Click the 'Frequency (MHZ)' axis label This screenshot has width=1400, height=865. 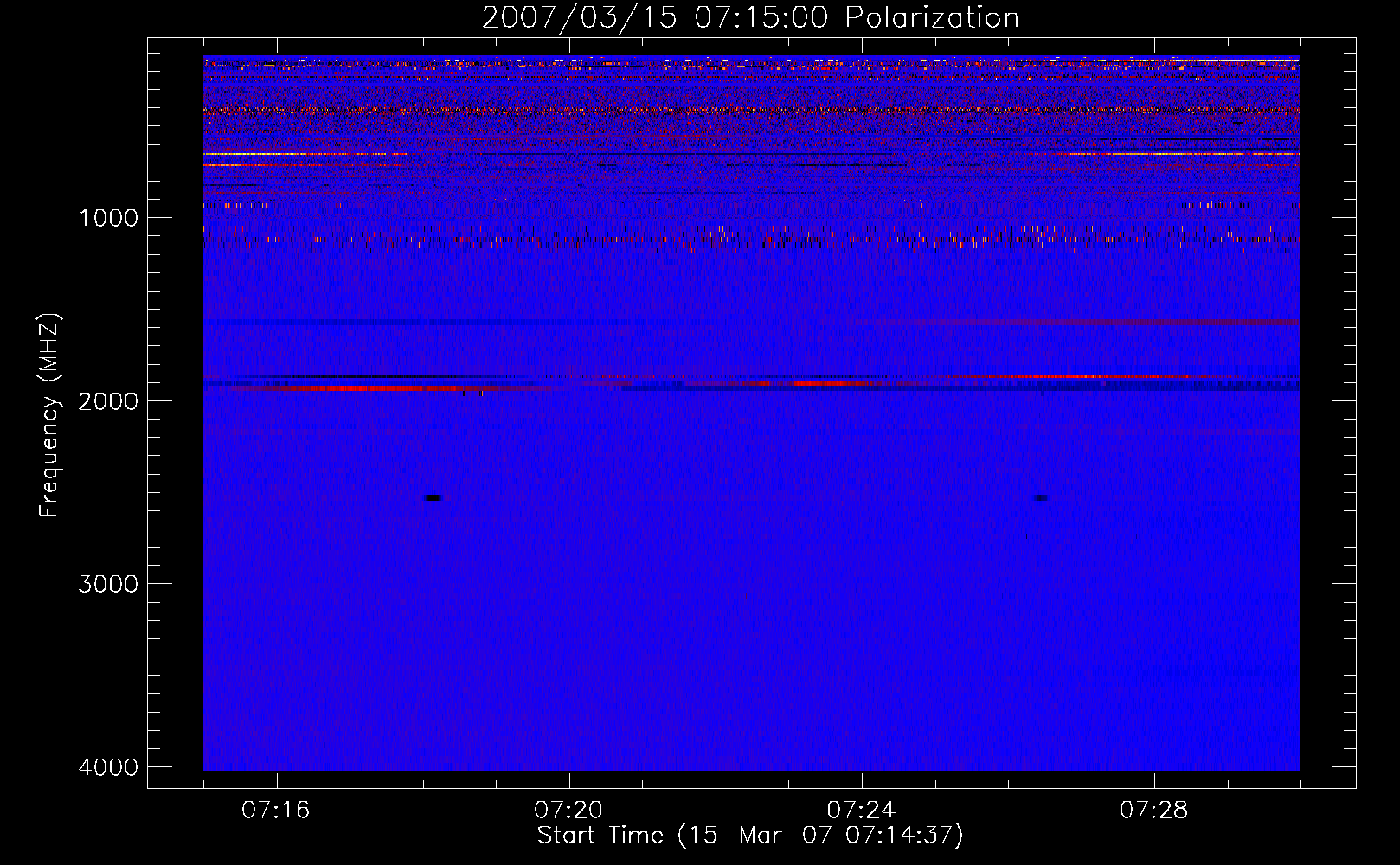[x=49, y=415]
